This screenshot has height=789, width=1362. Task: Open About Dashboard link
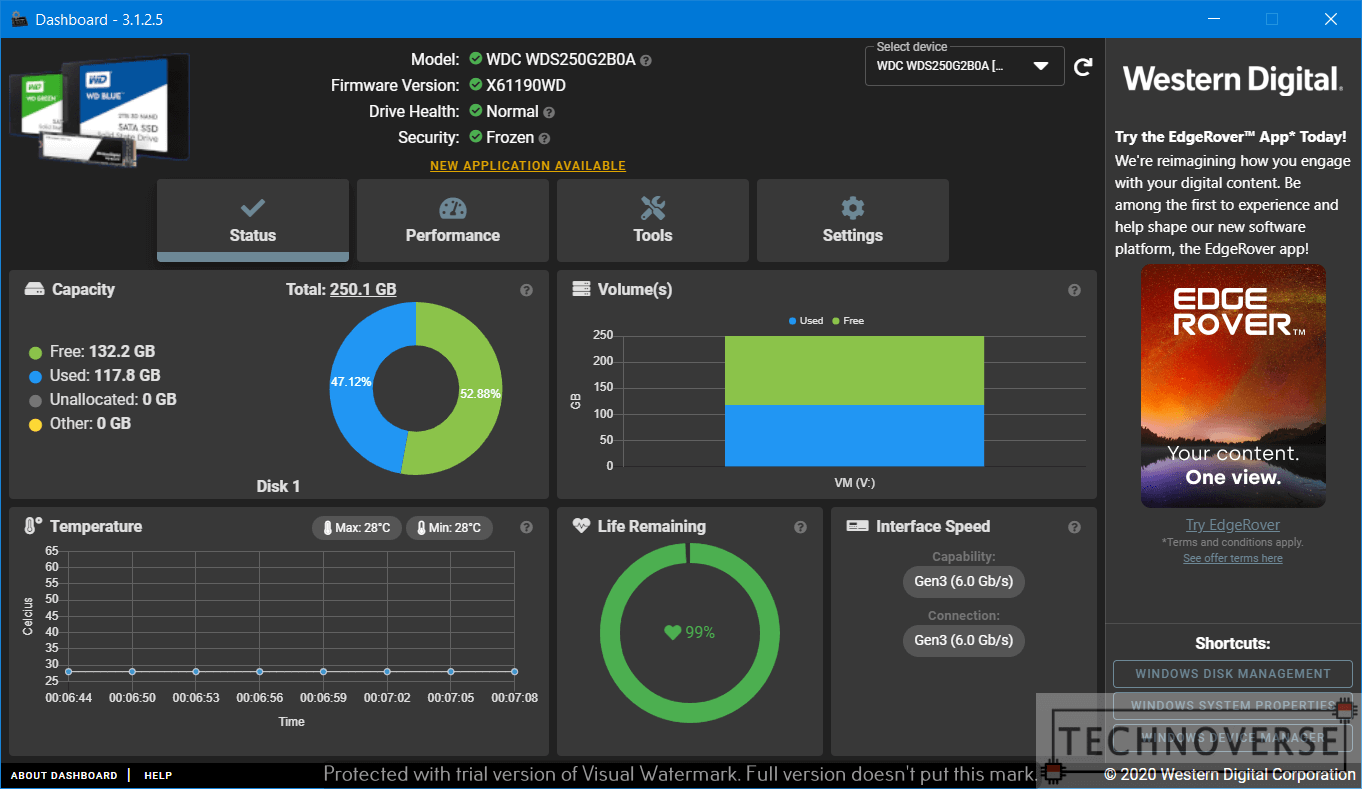click(64, 775)
